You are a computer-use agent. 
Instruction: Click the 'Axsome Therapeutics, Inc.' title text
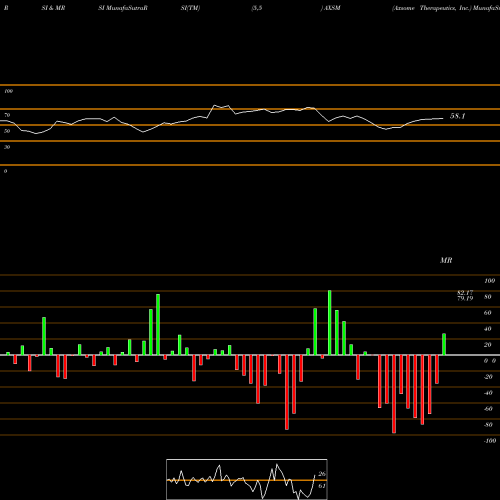click(432, 8)
